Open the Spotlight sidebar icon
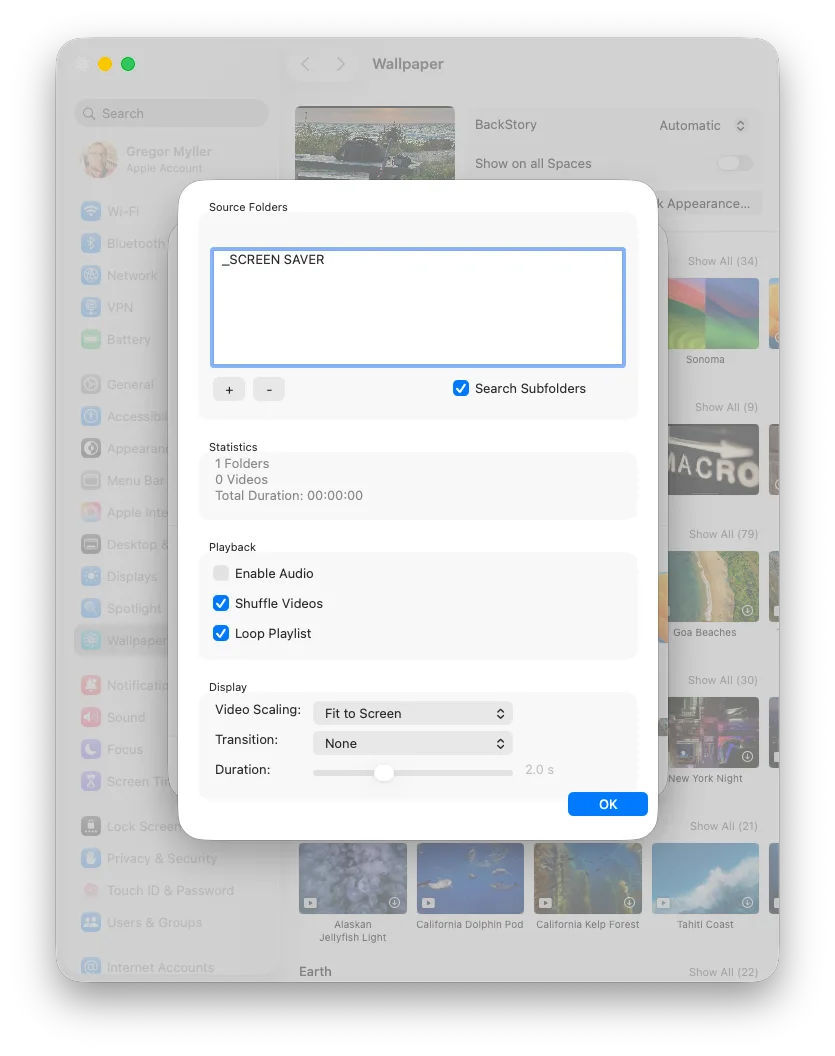The height and width of the screenshot is (1056, 835). pos(91,608)
